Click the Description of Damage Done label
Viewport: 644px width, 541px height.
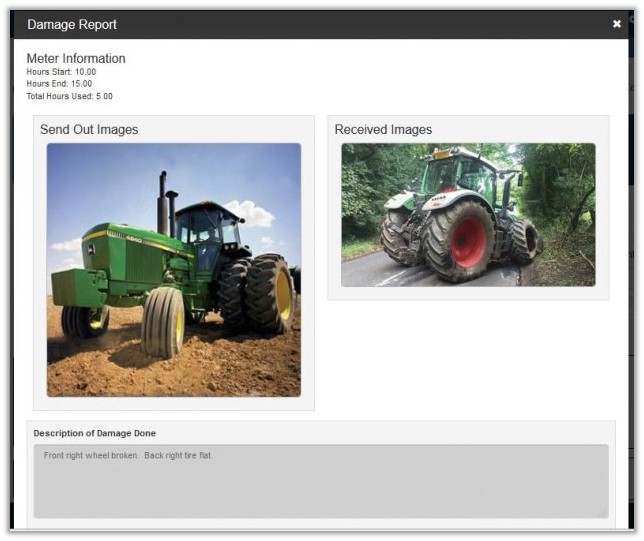coord(95,433)
